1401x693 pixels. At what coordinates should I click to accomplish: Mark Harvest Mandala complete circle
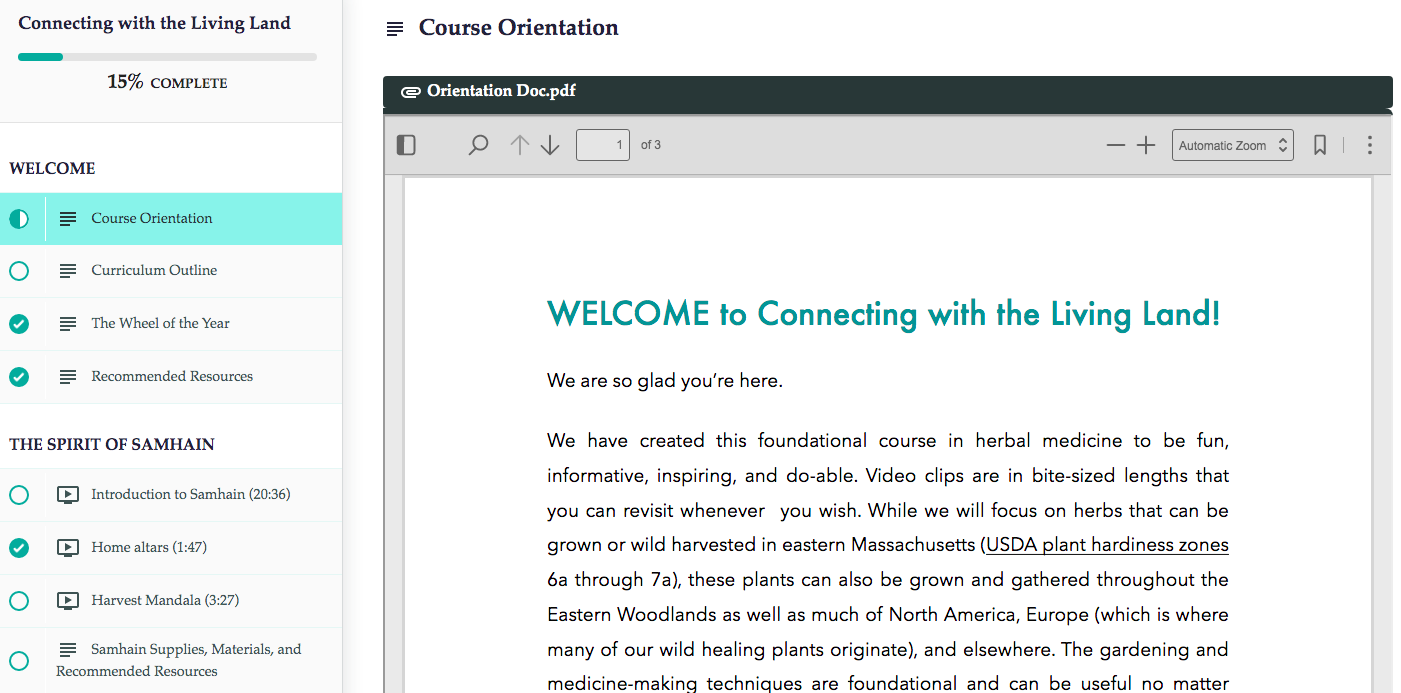click(x=19, y=601)
